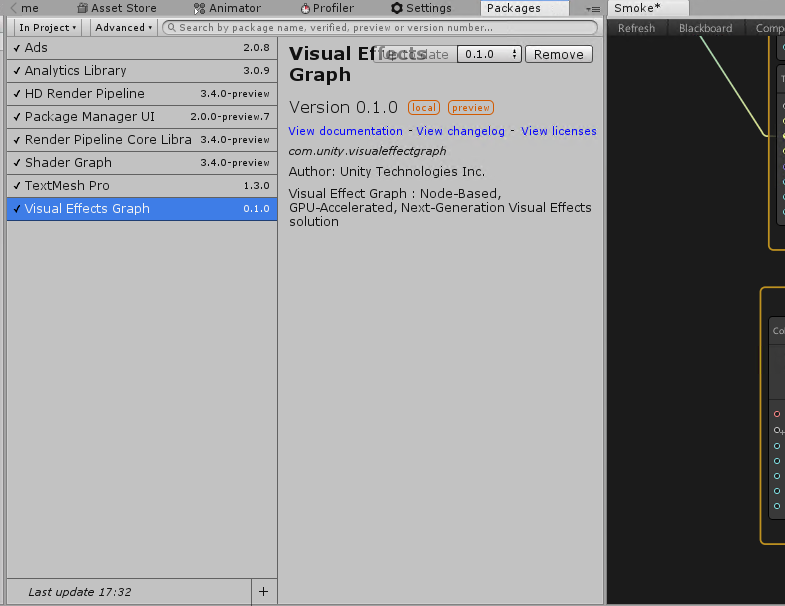This screenshot has height=606, width=785.
Task: Open the version 0.1.0 selector dropdown
Action: point(489,54)
